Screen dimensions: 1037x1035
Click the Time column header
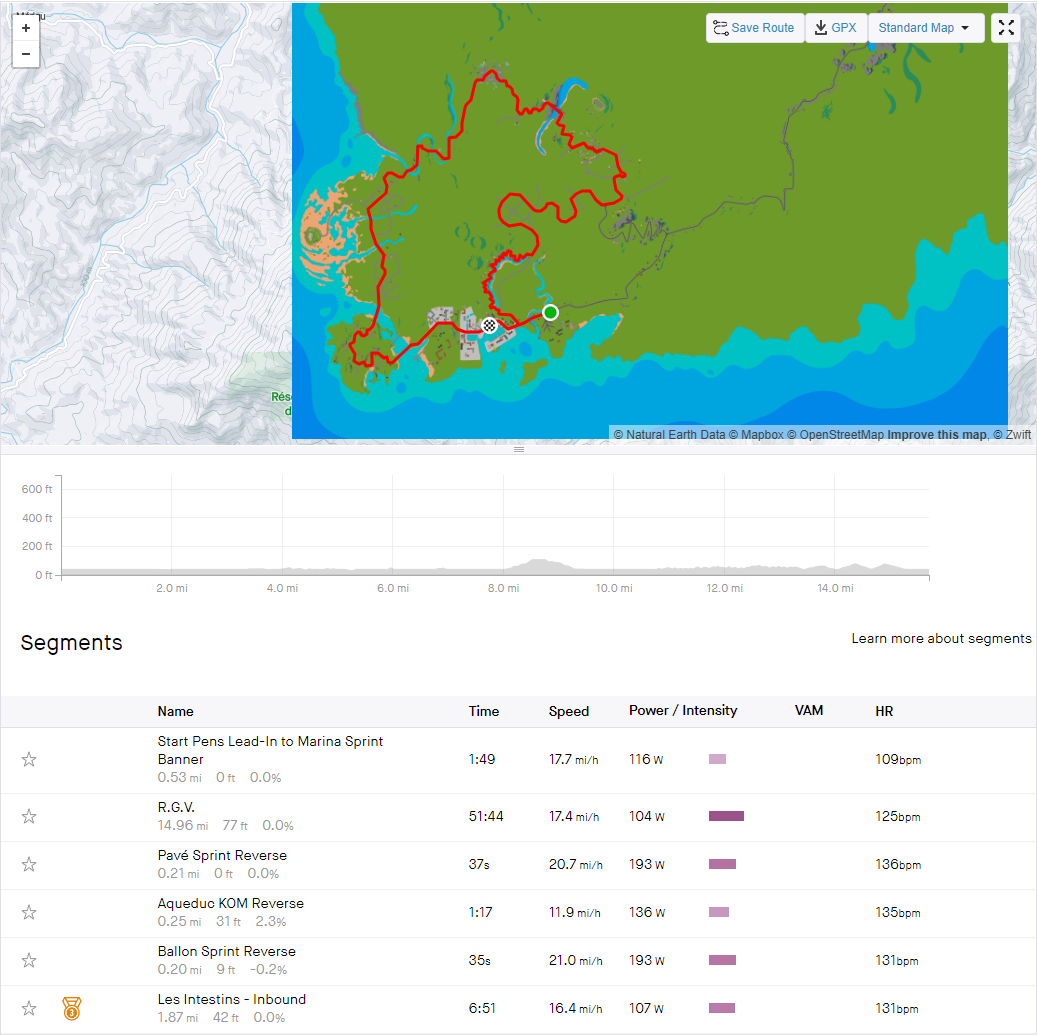coord(483,711)
